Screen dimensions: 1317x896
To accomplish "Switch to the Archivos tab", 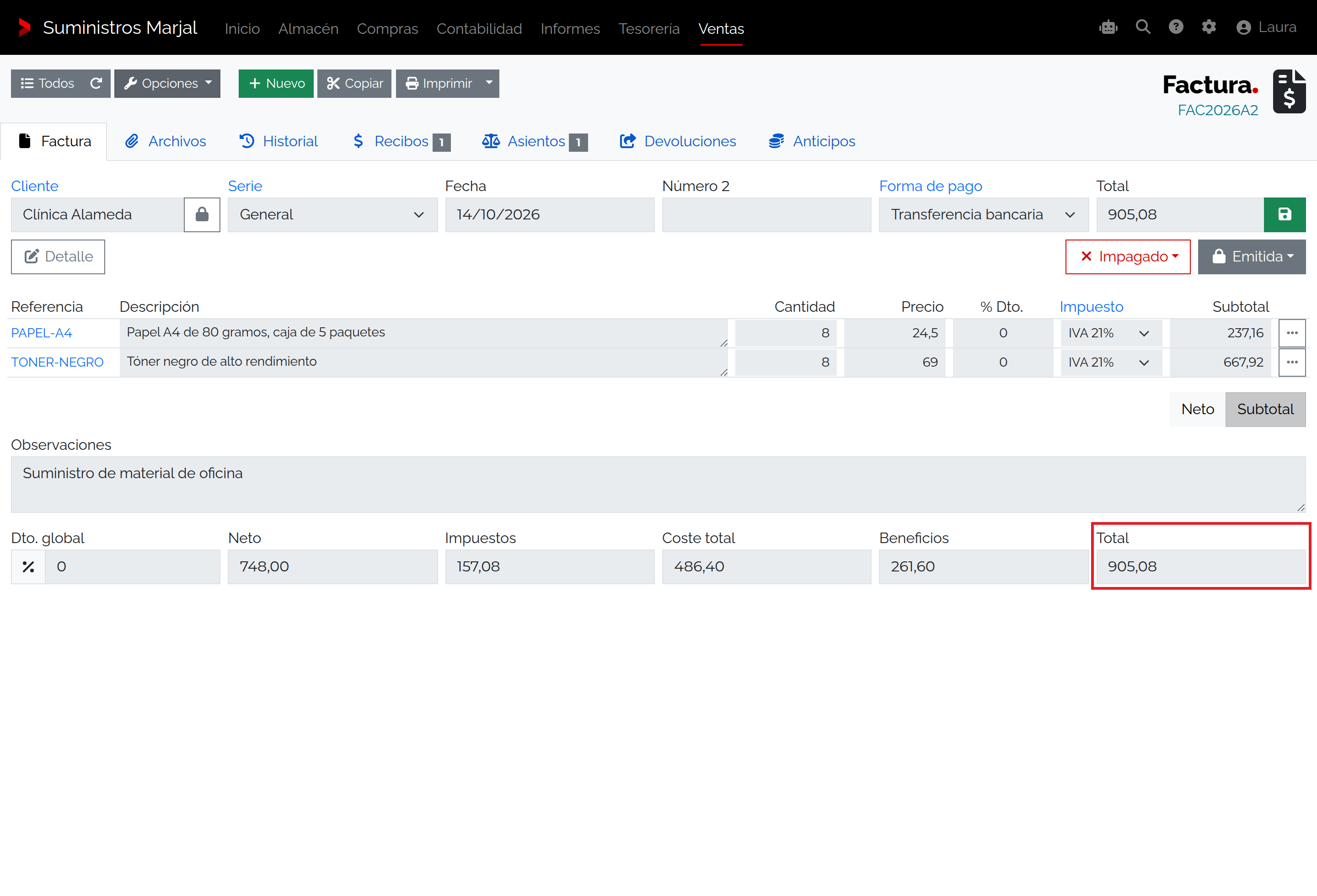I will click(166, 141).
